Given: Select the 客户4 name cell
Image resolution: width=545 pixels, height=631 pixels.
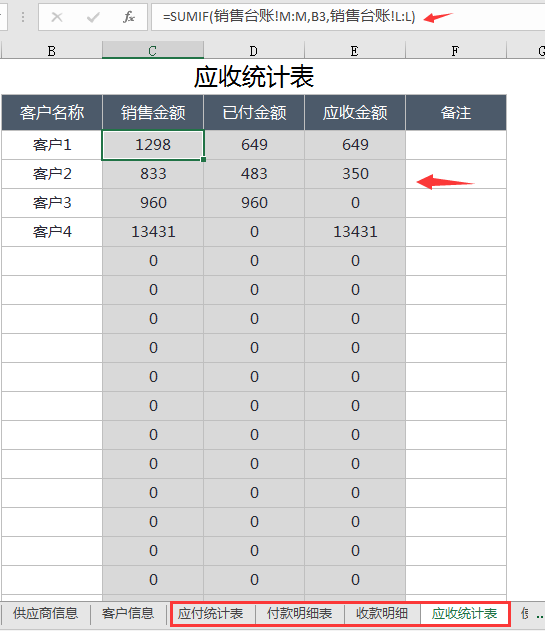Looking at the screenshot, I should pos(52,232).
